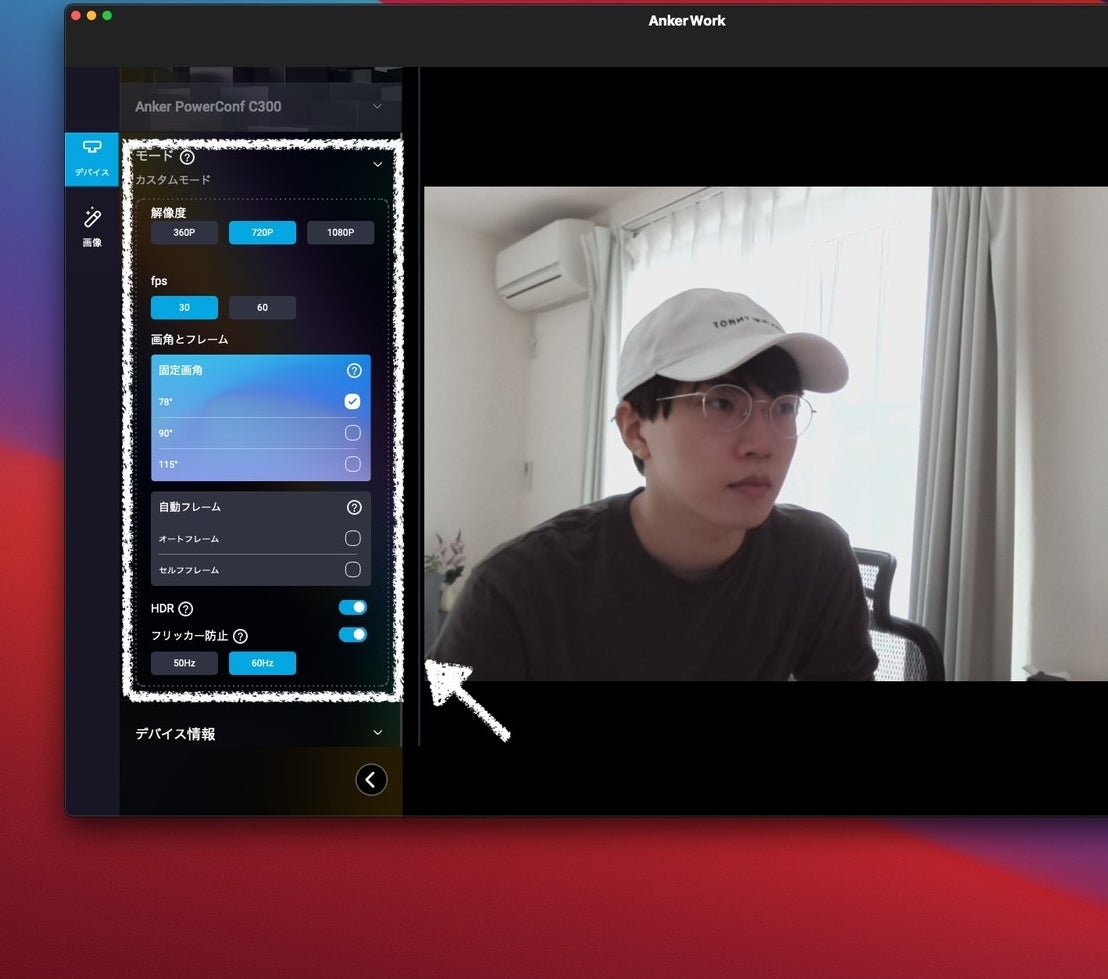Toggle the HDR switch off
Image resolution: width=1108 pixels, height=979 pixels.
point(352,607)
